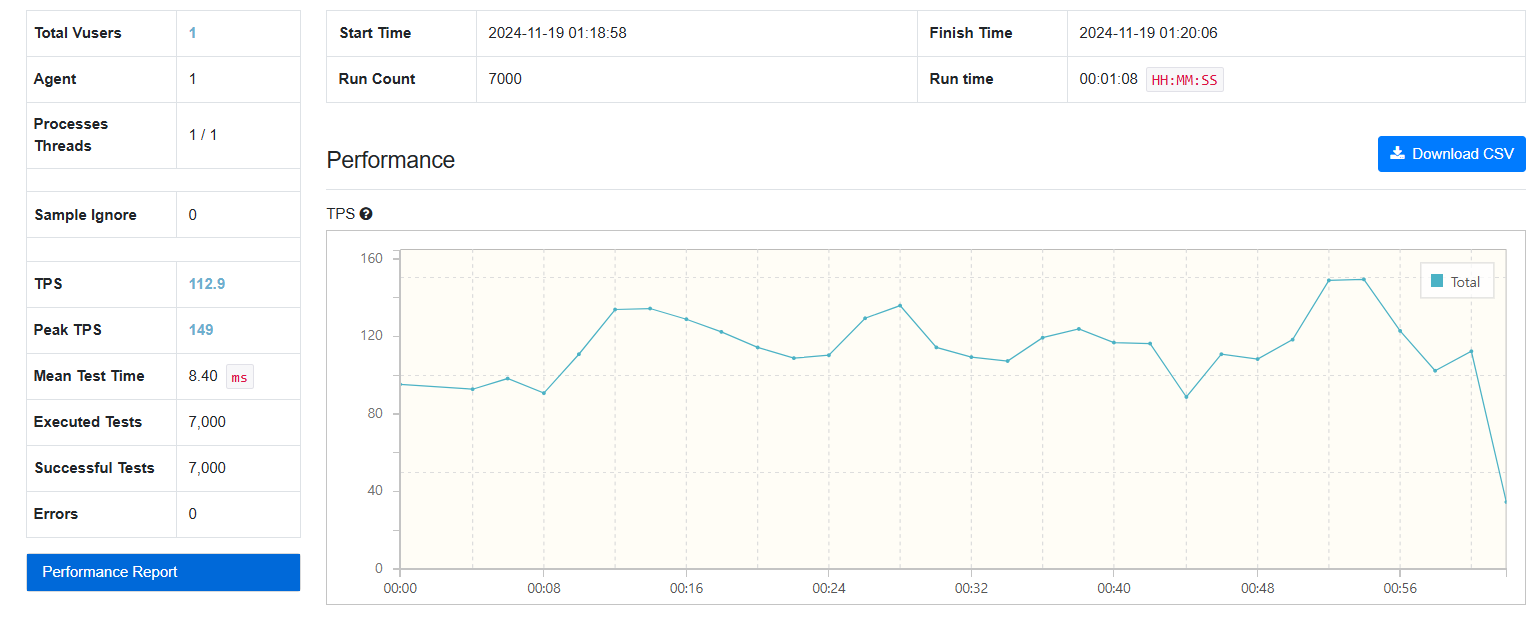Click the Successful Tests label
Viewport: 1540px width, 632px height.
click(94, 468)
